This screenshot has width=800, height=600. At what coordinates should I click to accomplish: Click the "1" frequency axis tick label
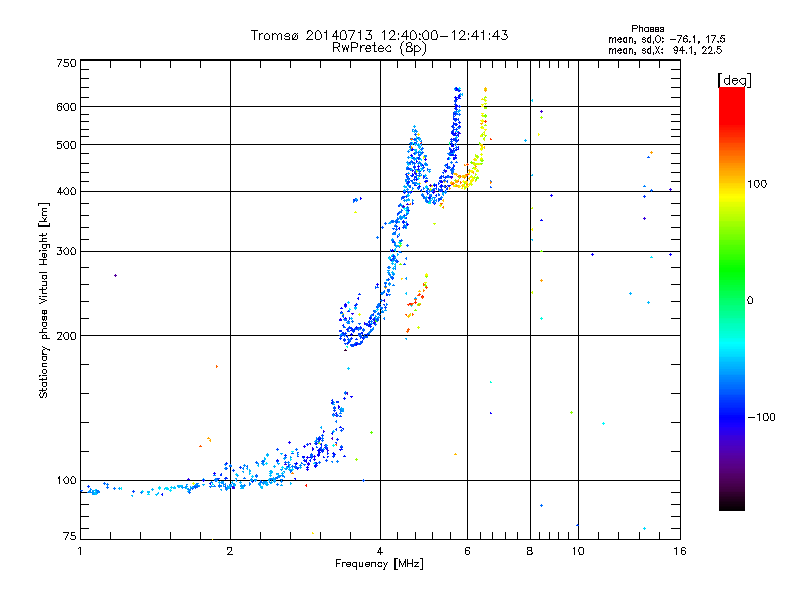coord(80,551)
